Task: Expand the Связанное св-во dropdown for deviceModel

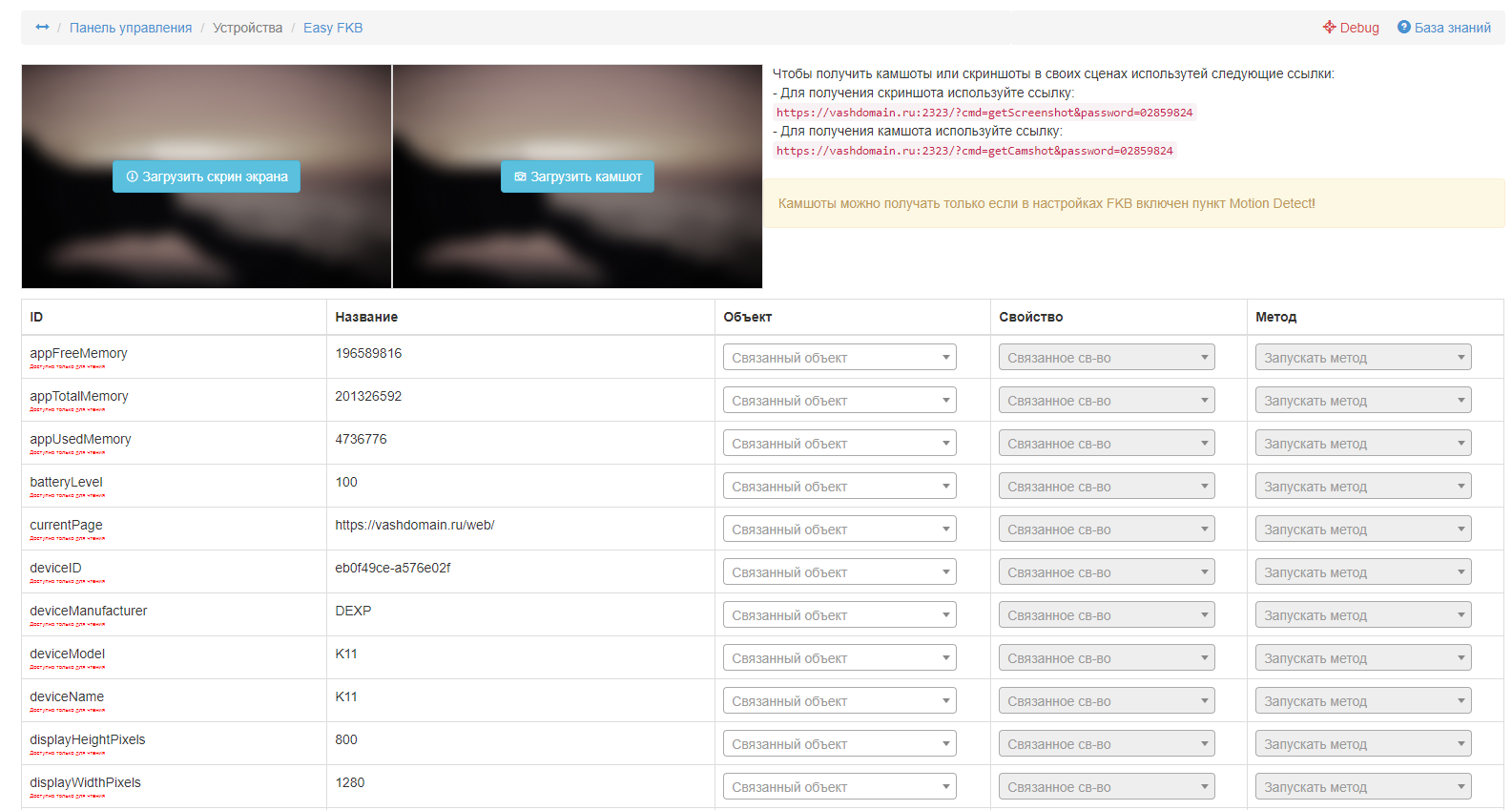Action: [x=1107, y=658]
